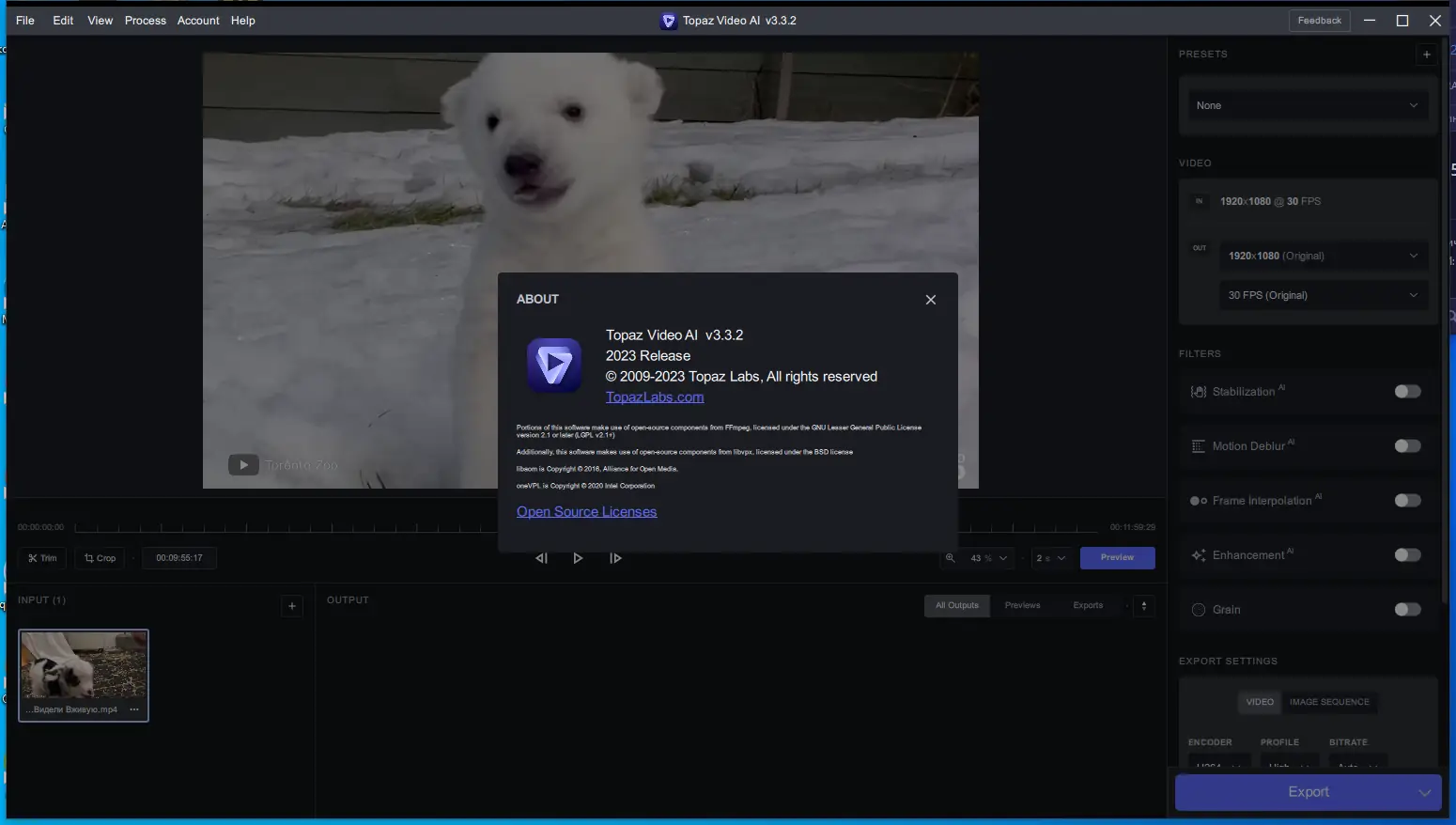Click the right panel vertical scrollbar

coord(1446,319)
